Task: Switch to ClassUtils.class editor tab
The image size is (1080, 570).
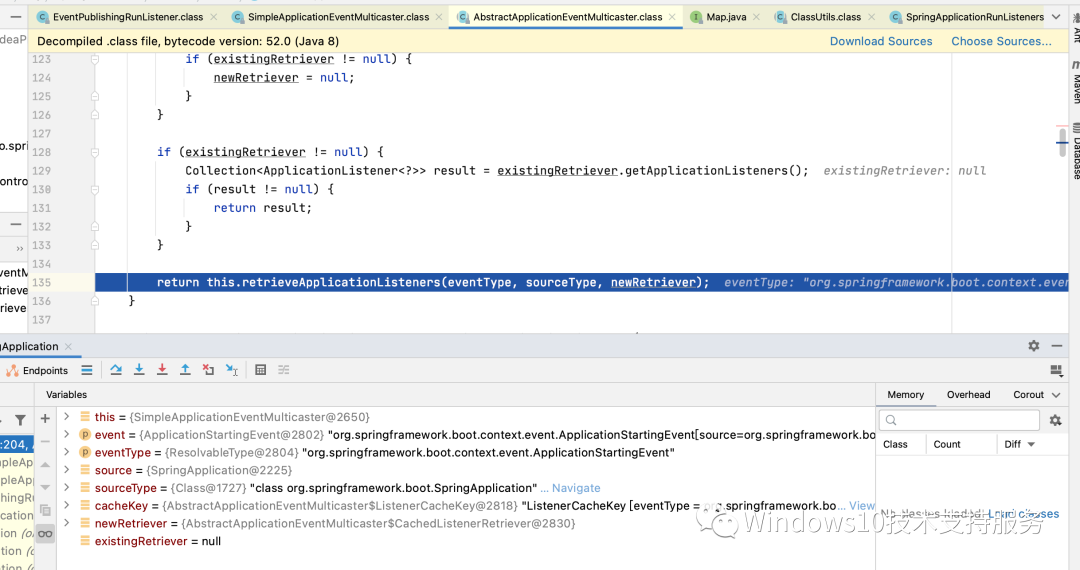Action: [826, 17]
